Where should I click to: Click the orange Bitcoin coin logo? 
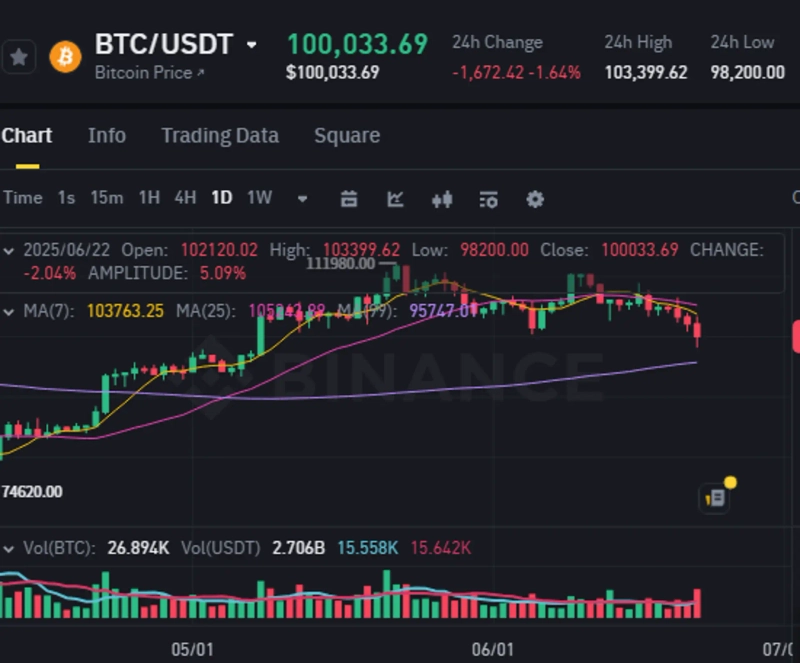[x=66, y=57]
